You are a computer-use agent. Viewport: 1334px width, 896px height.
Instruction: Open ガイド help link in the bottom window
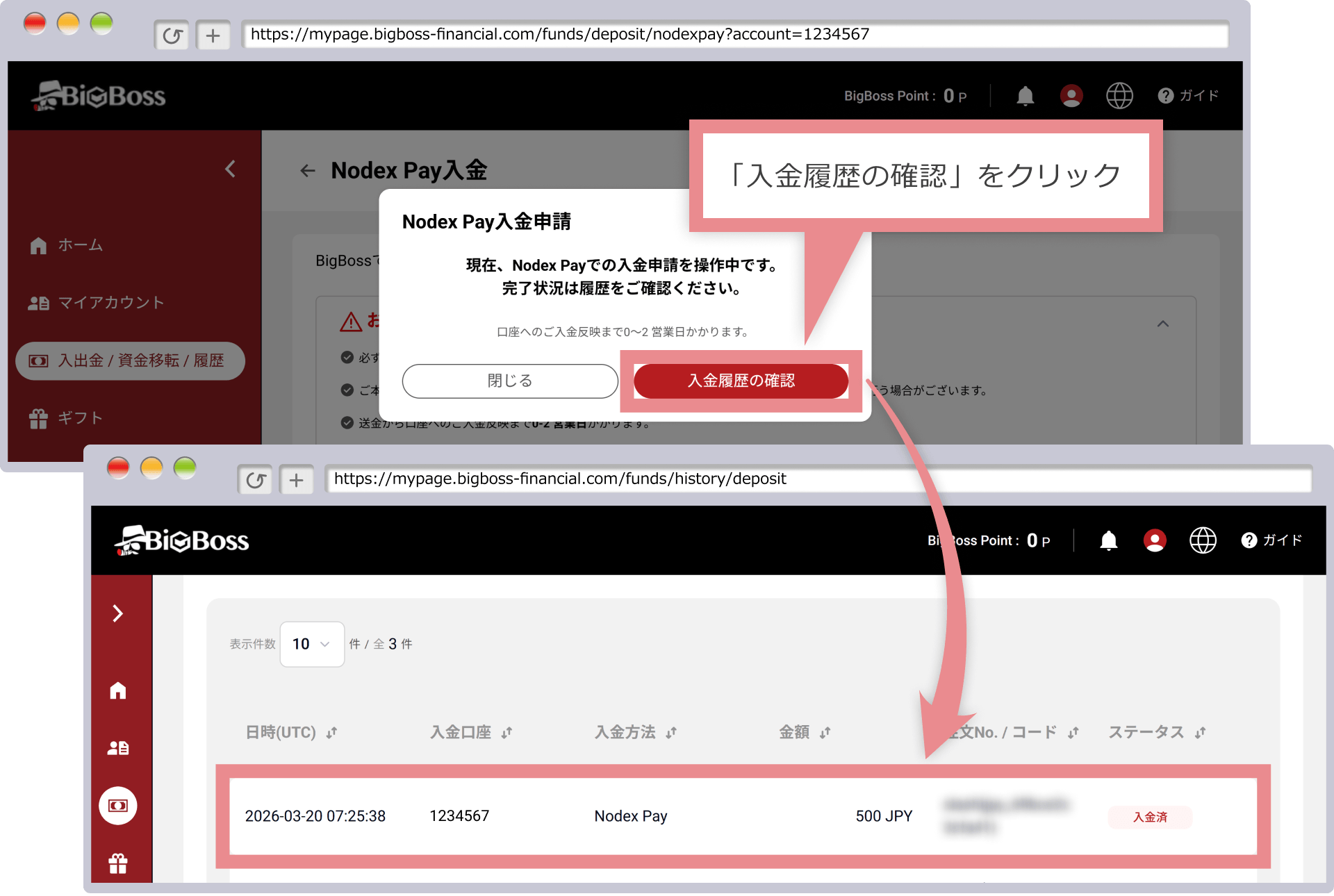point(1271,540)
